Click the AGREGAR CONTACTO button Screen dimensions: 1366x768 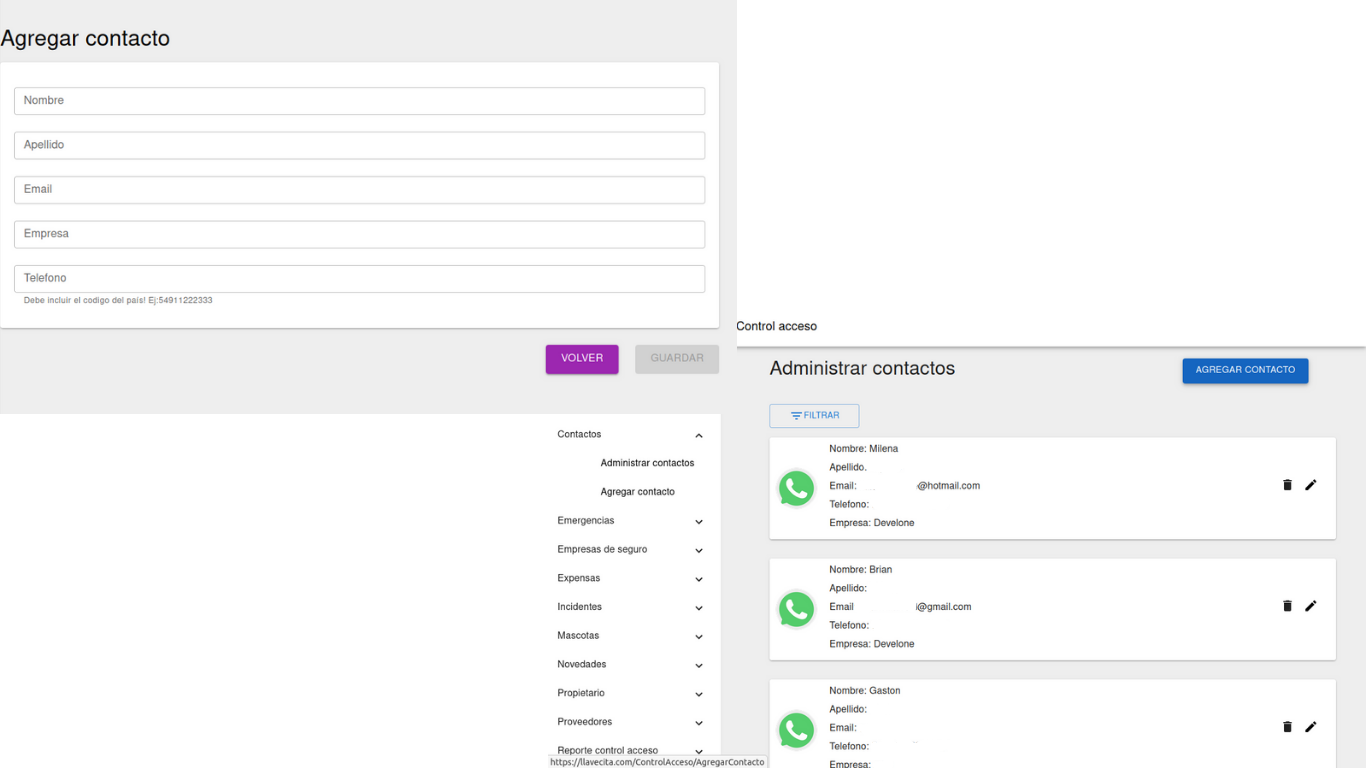[1245, 370]
